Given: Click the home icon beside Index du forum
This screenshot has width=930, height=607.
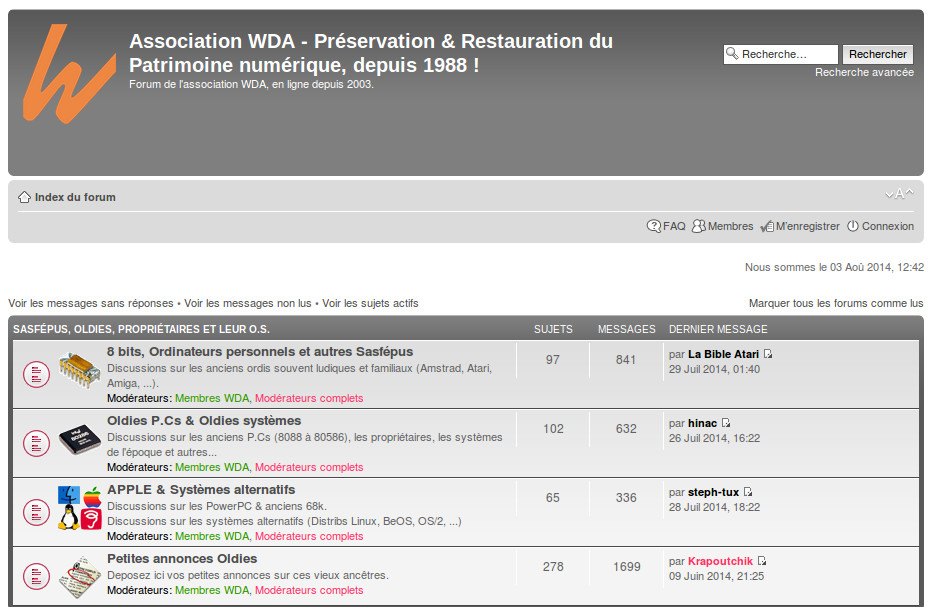Looking at the screenshot, I should coord(24,198).
